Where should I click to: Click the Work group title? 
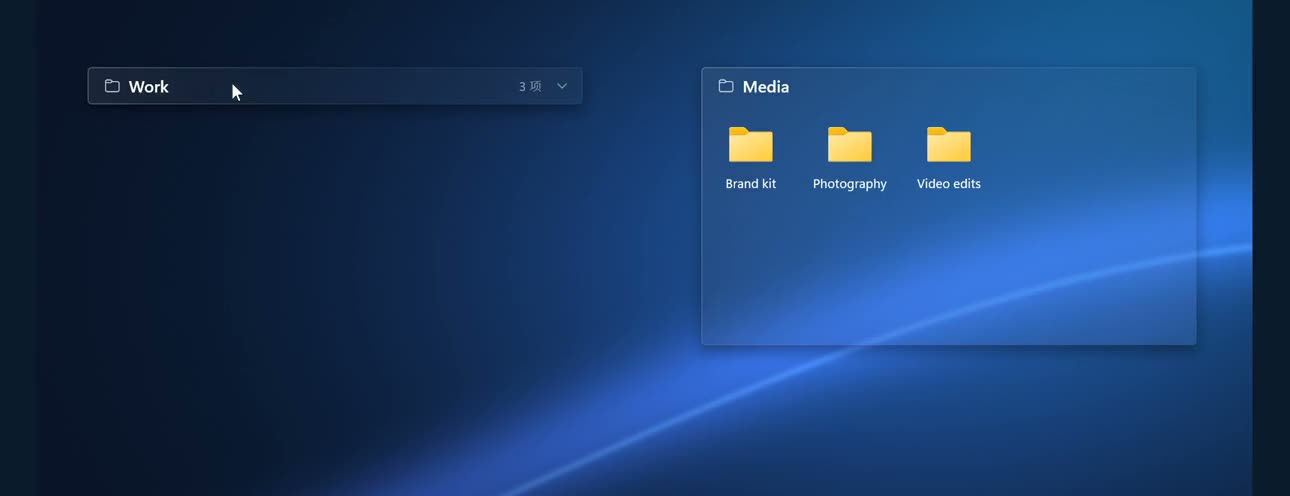(149, 87)
